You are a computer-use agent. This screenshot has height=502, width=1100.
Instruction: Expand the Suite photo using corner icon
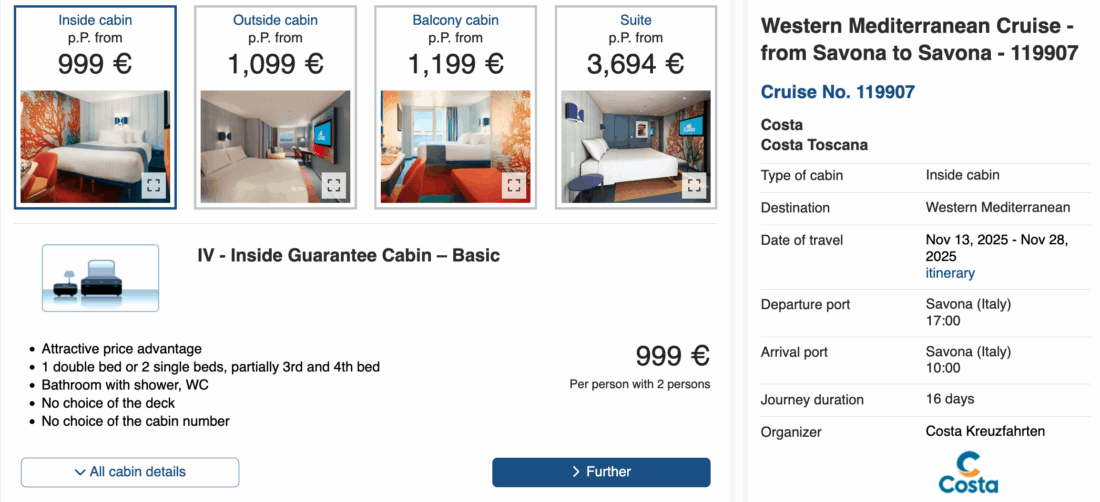(x=694, y=185)
